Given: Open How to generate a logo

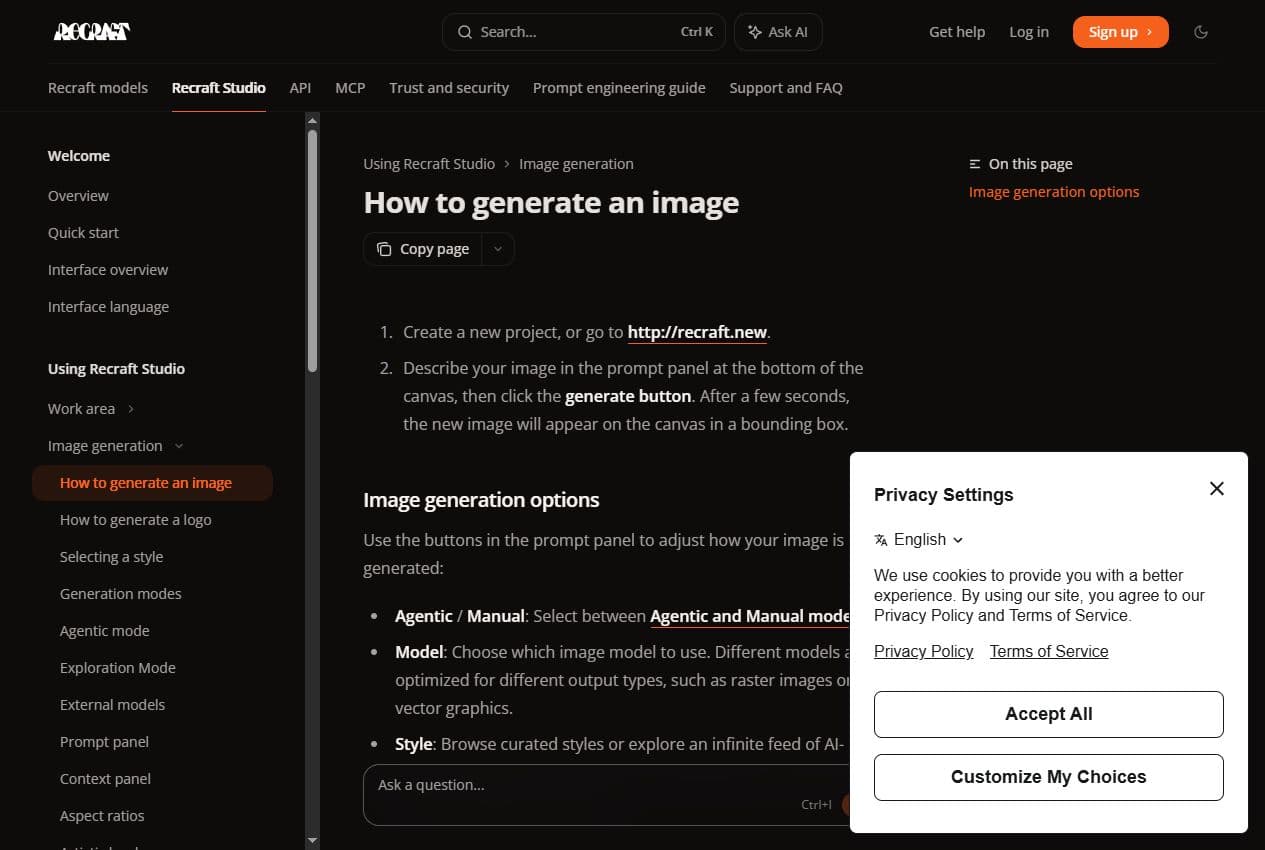Looking at the screenshot, I should [x=136, y=520].
